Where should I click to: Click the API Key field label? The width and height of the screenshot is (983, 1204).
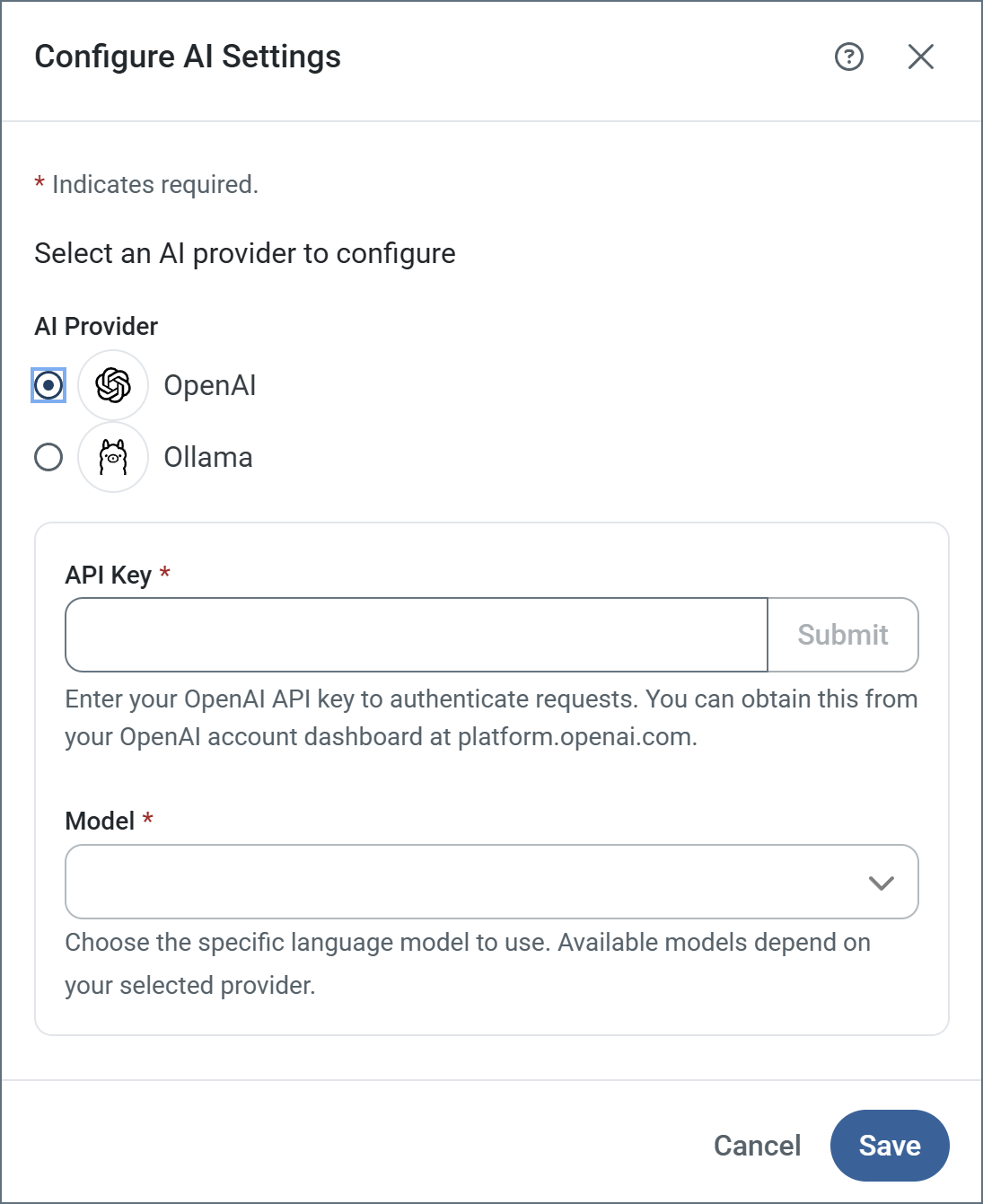[108, 575]
